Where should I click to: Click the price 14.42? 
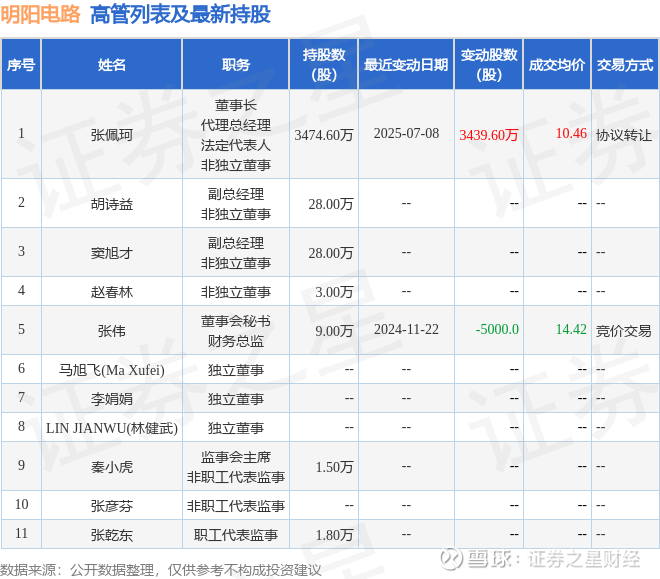pyautogui.click(x=571, y=329)
